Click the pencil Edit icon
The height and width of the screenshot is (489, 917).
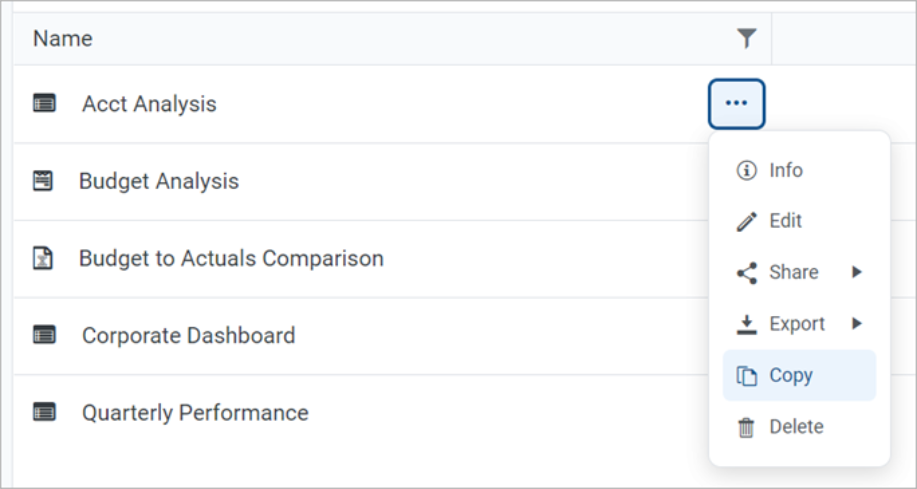[x=746, y=222]
